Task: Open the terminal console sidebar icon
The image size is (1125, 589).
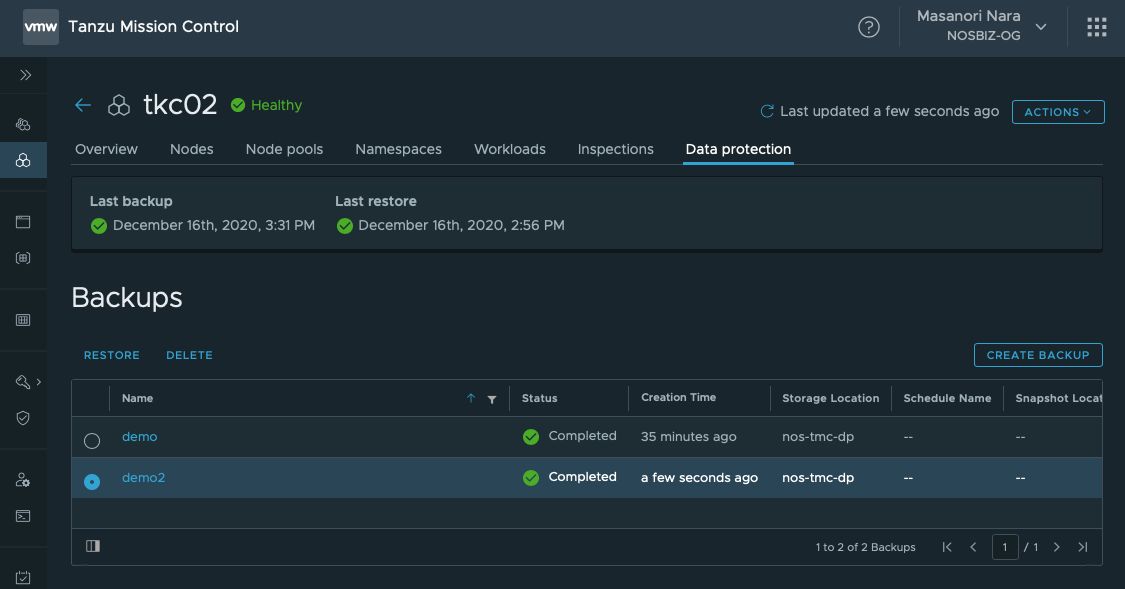Action: coord(23,516)
